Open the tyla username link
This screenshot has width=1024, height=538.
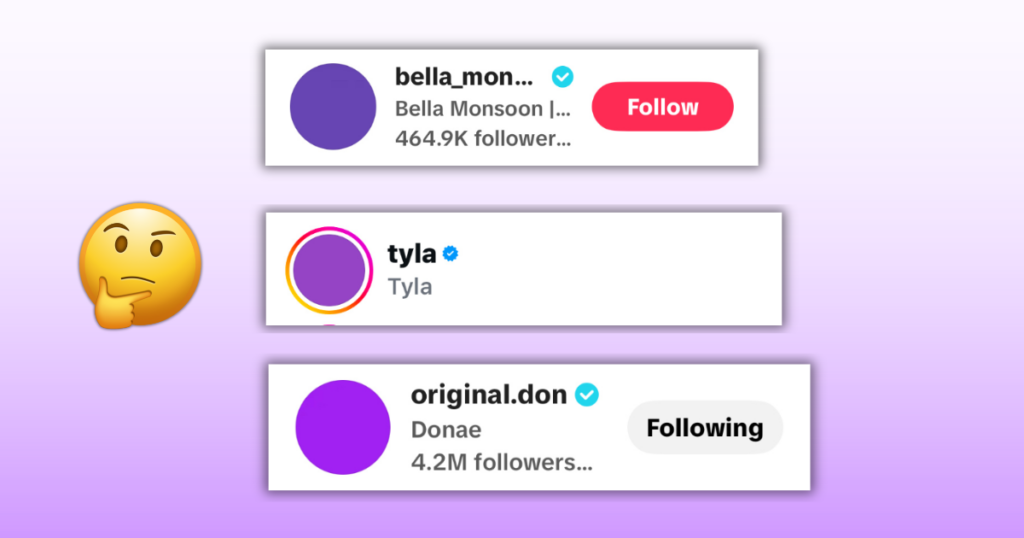tap(412, 254)
